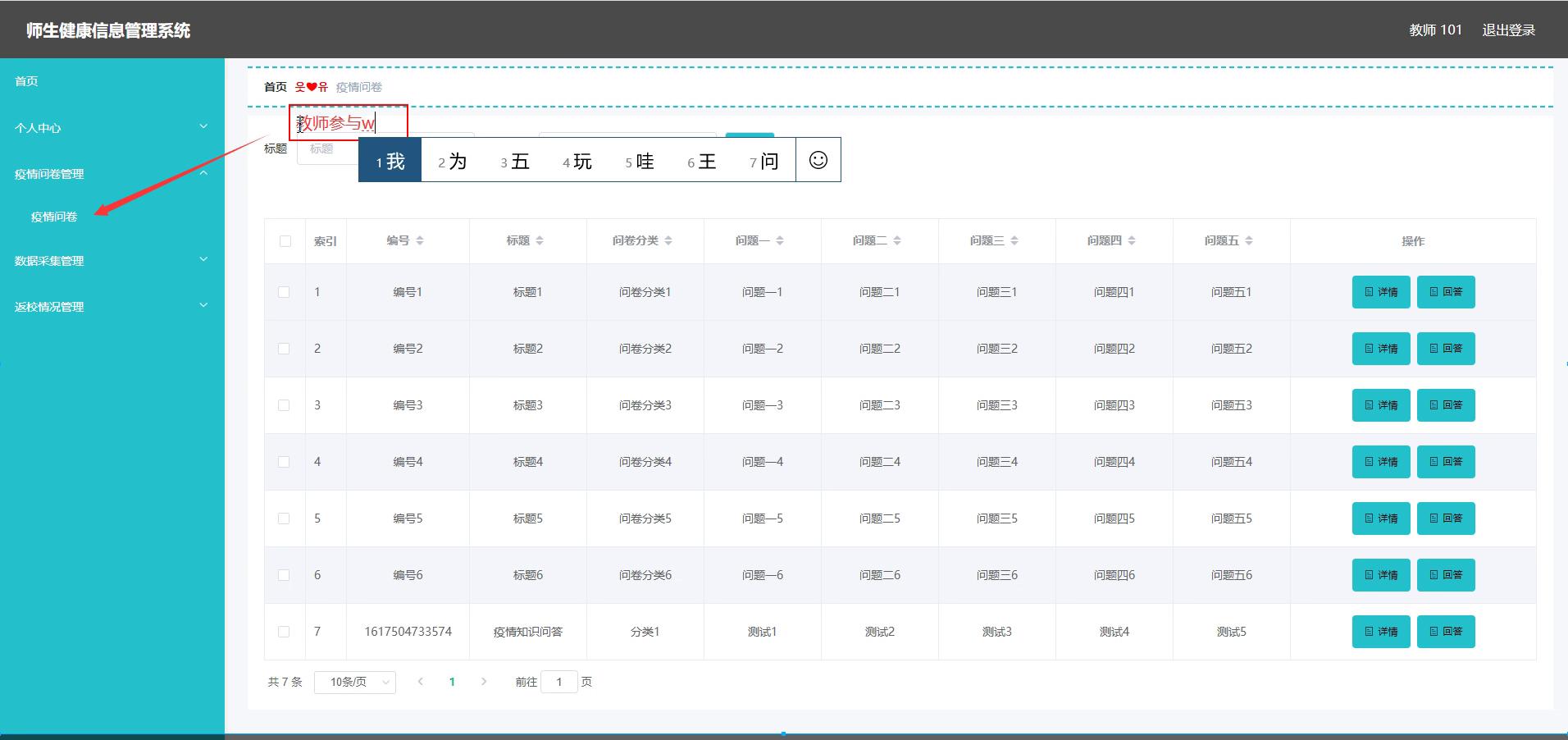Check the checkbox for row 1
1568x740 pixels.
point(284,292)
